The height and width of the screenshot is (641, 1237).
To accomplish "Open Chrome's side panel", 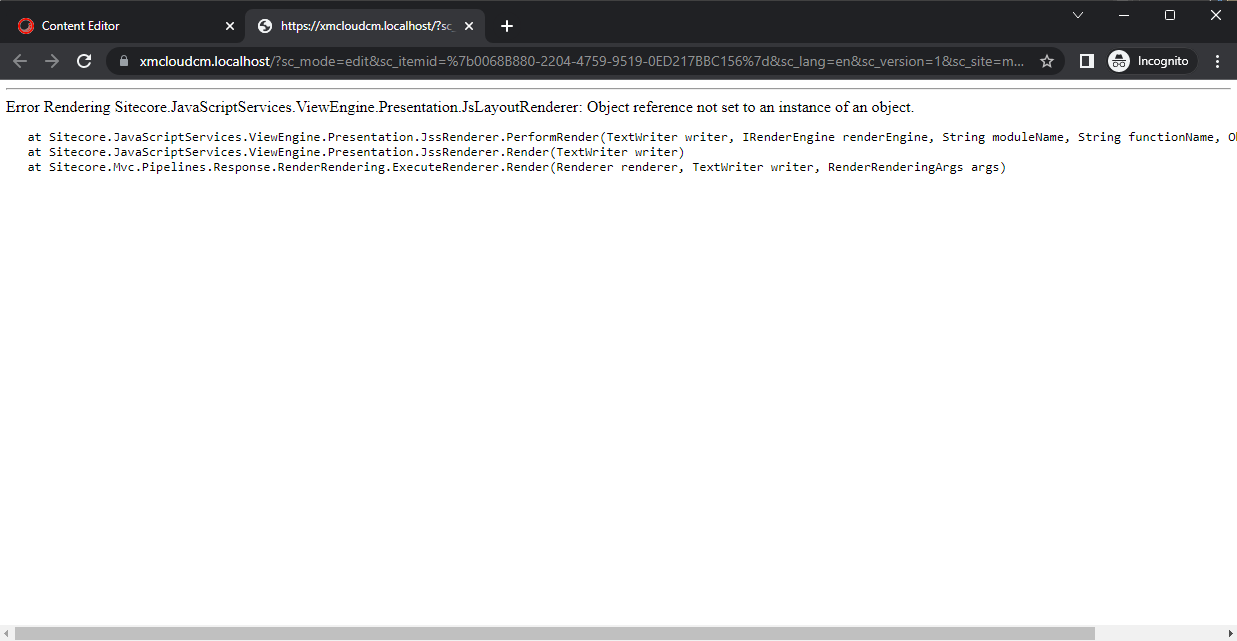I will pos(1086,61).
